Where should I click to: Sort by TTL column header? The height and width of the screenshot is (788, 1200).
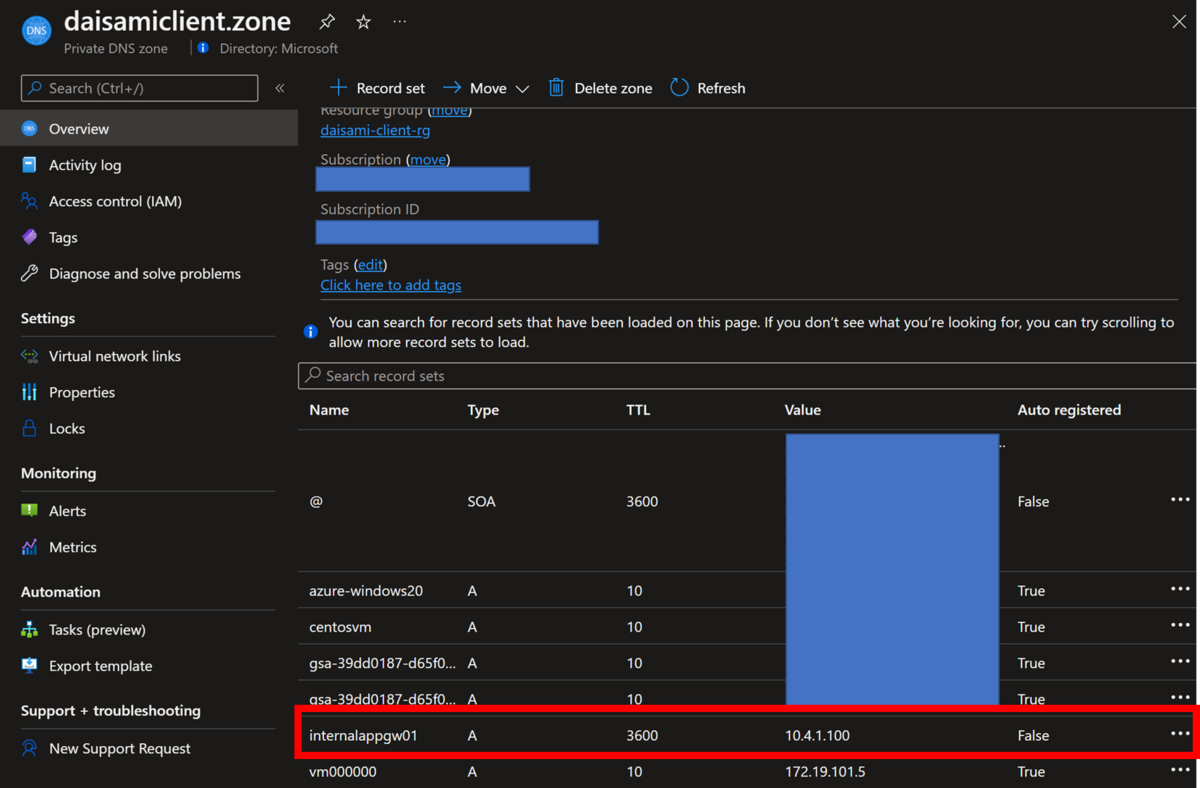(638, 410)
